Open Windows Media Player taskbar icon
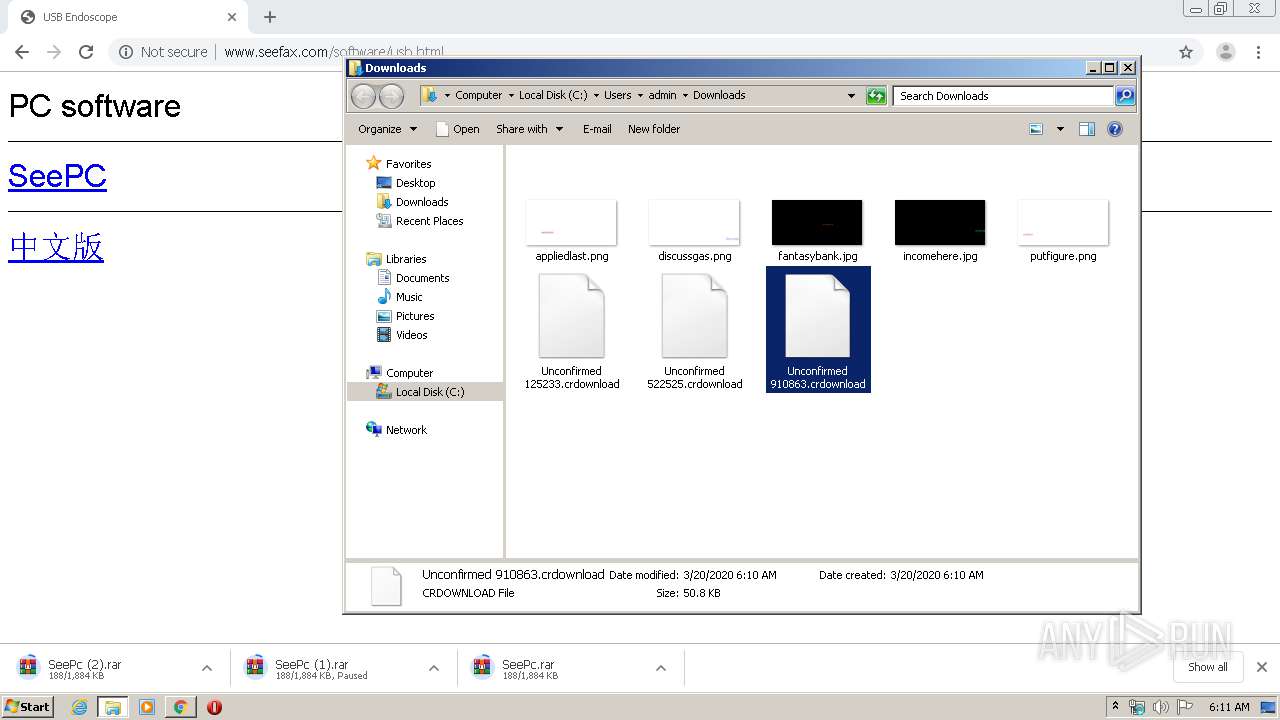This screenshot has width=1280, height=720. coord(147,707)
